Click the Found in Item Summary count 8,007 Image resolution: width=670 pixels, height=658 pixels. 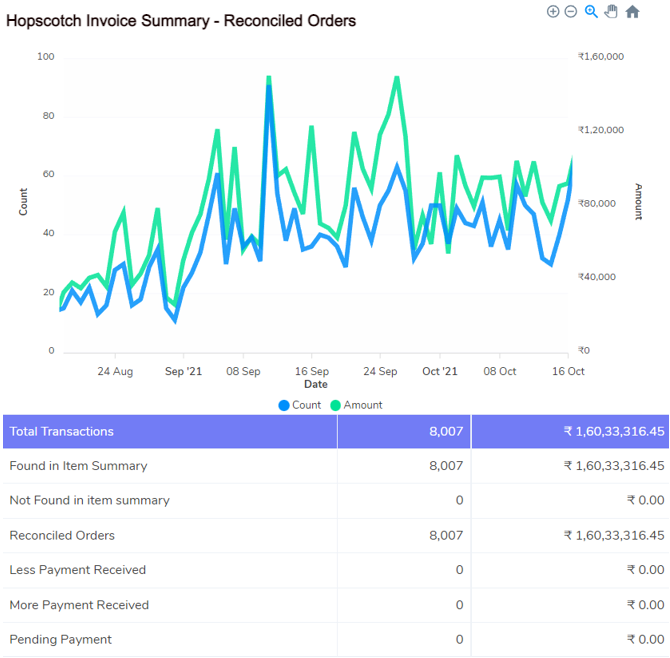tap(446, 466)
